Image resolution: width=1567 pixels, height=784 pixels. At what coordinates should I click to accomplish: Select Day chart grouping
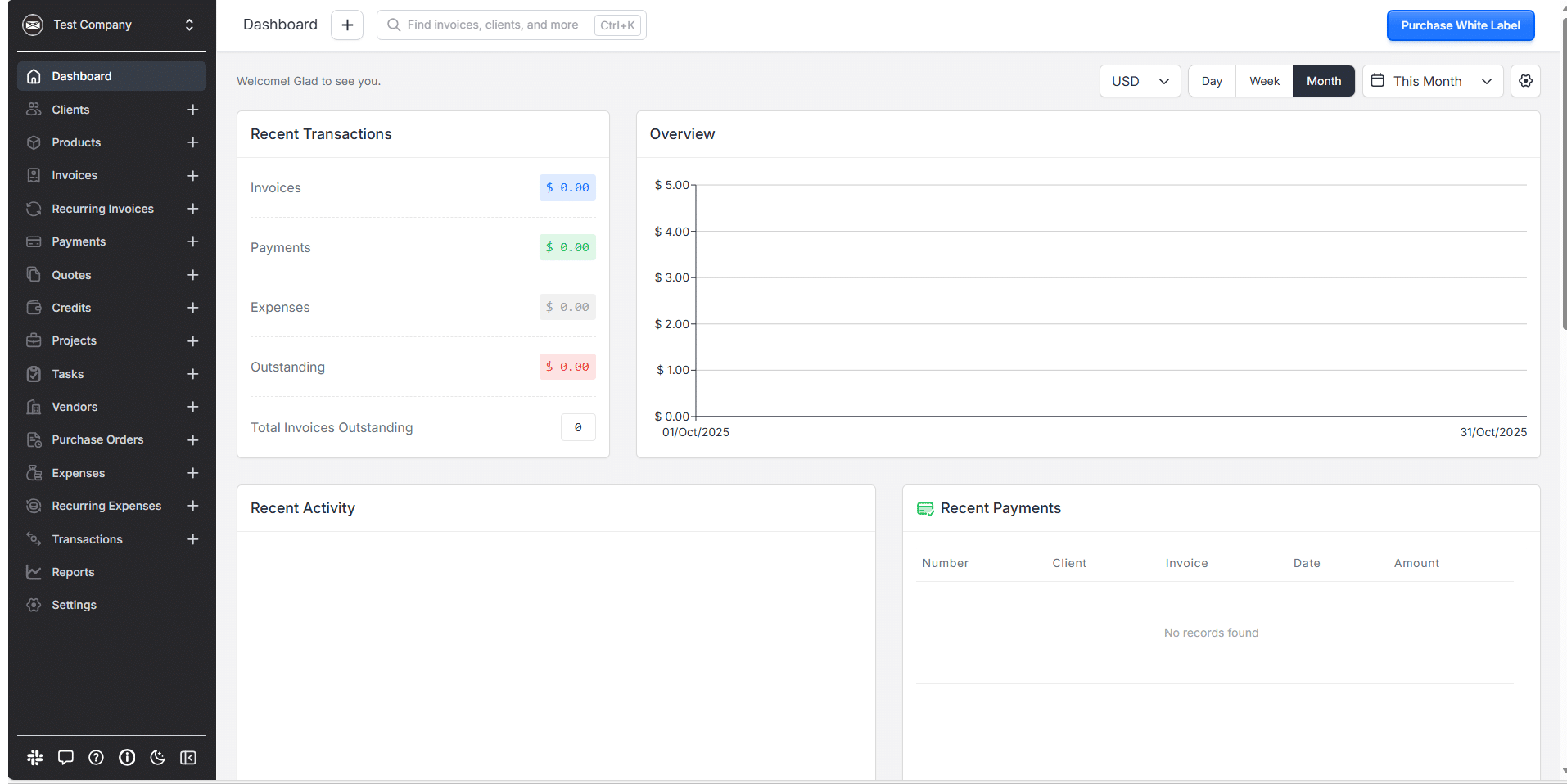(x=1212, y=81)
